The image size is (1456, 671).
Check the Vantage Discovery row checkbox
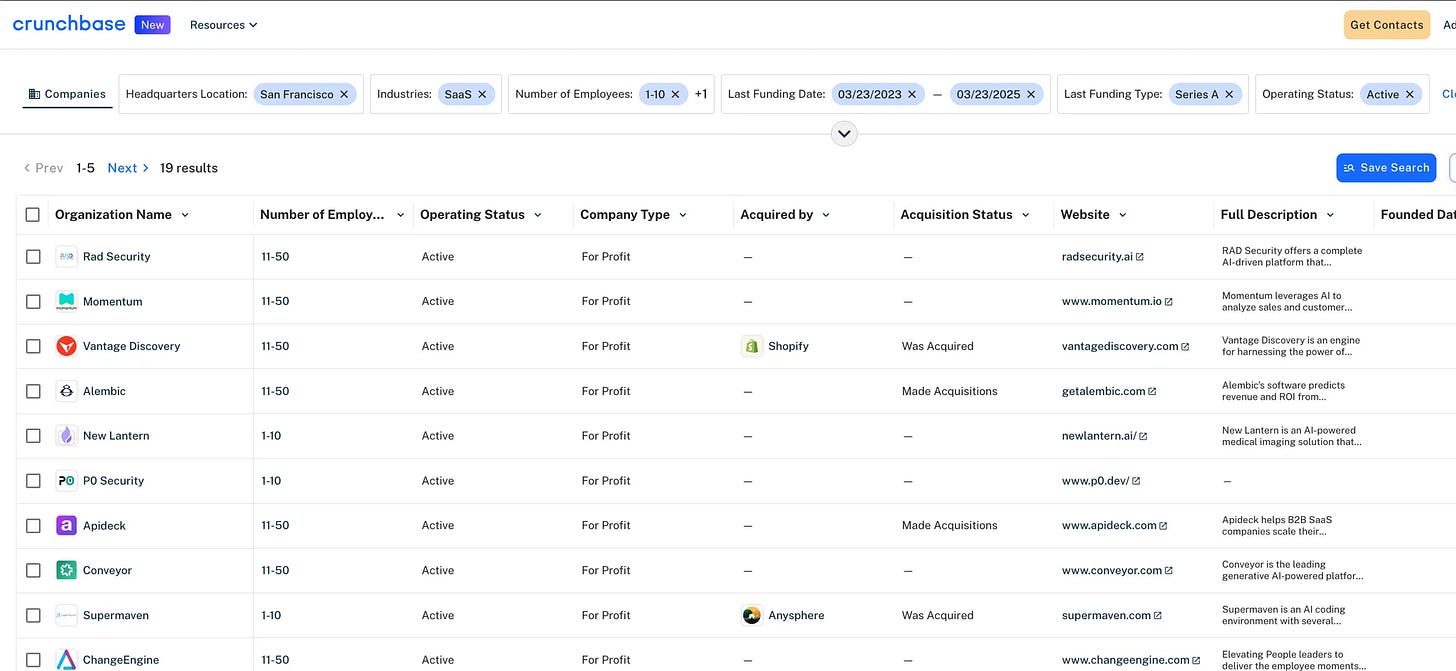click(33, 346)
